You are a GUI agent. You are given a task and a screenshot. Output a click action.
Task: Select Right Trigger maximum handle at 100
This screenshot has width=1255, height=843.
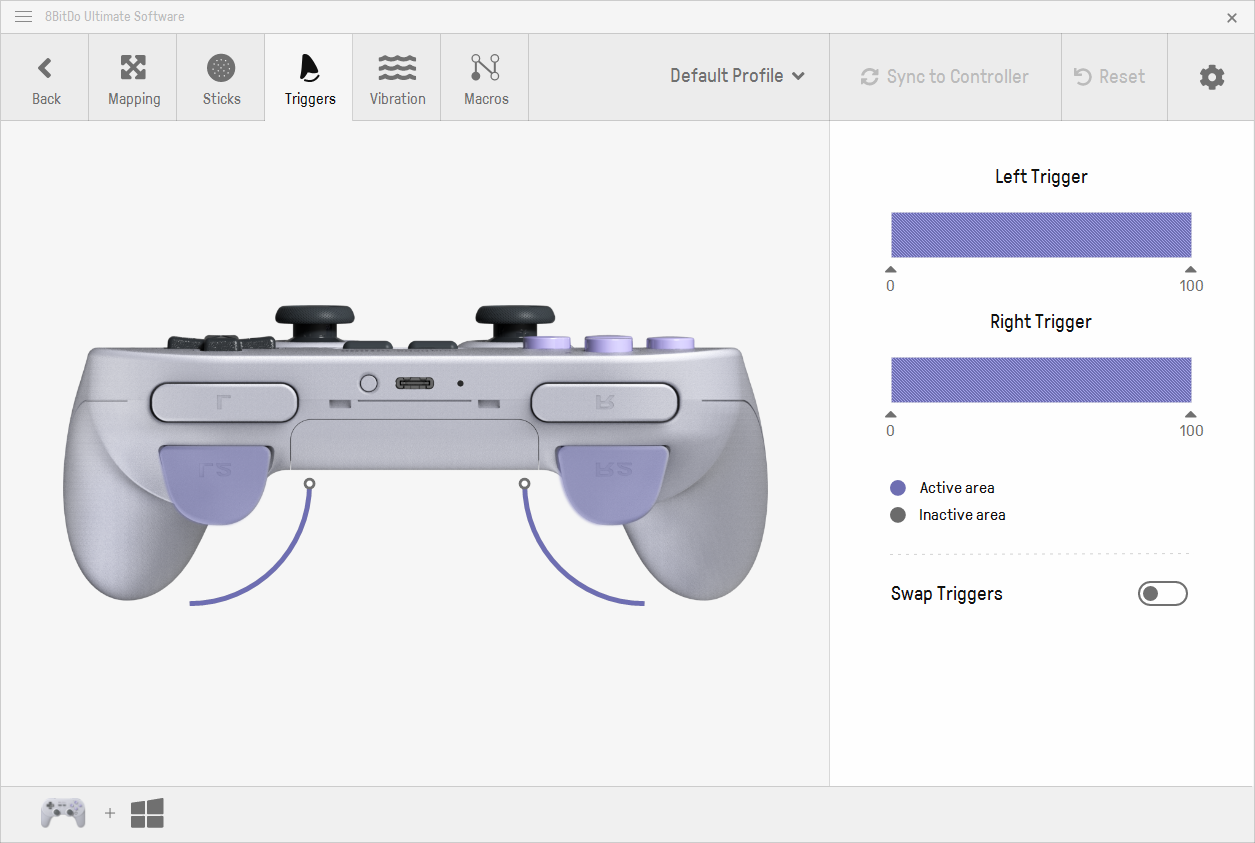click(x=1190, y=414)
